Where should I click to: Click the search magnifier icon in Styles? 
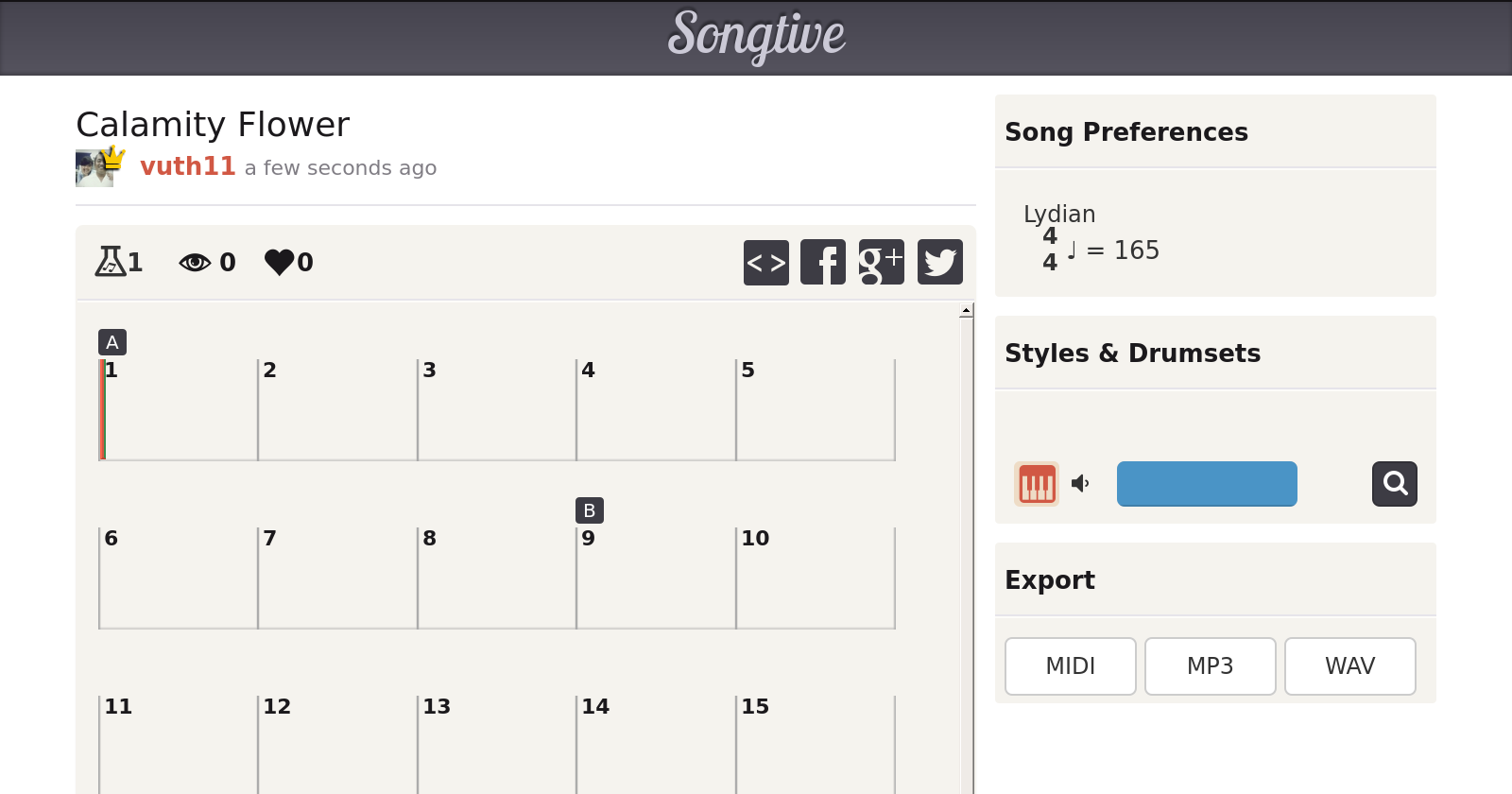click(x=1395, y=484)
